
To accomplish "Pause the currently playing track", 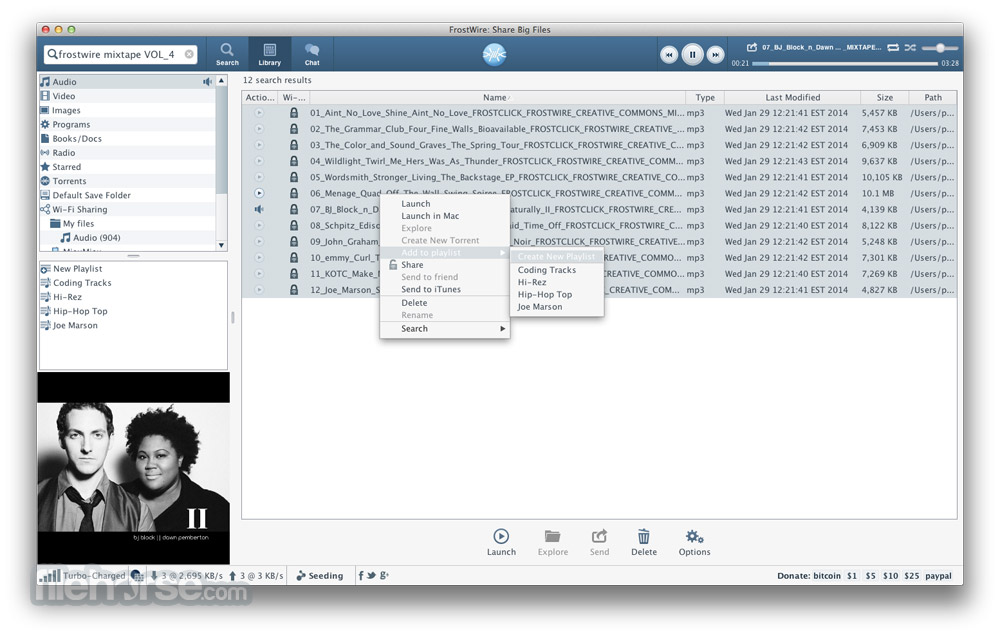I will 692,55.
